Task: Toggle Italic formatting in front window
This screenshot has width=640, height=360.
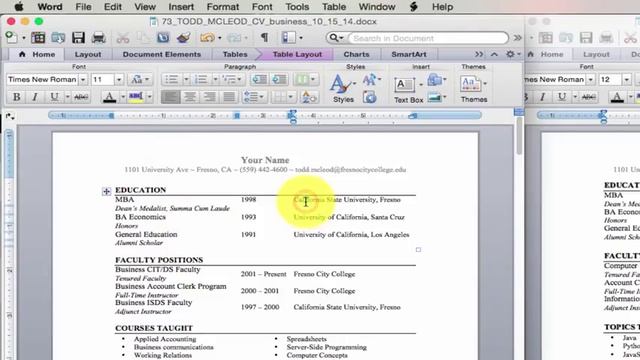Action: point(35,97)
